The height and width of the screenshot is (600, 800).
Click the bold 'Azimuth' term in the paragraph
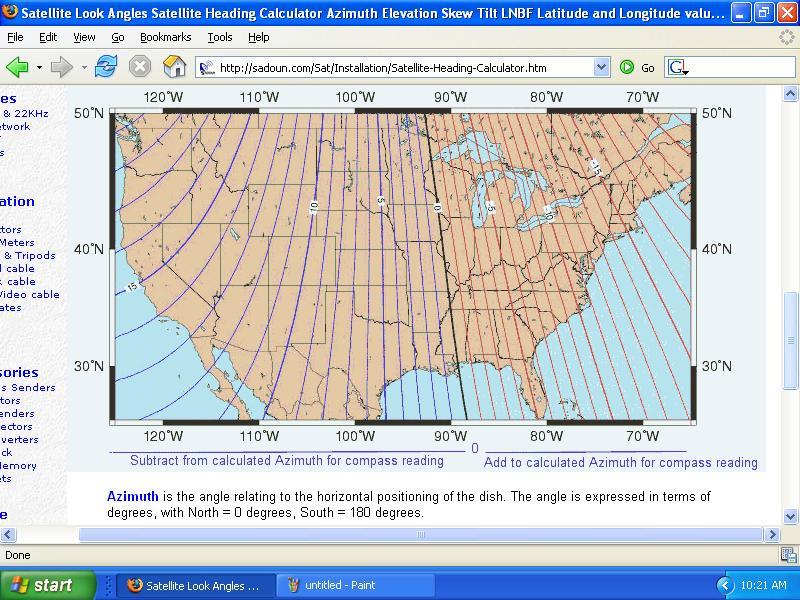(x=133, y=496)
